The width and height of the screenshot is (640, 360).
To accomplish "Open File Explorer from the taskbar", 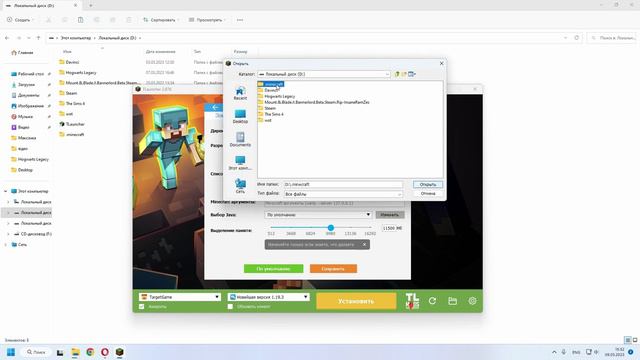I will click(x=75, y=352).
